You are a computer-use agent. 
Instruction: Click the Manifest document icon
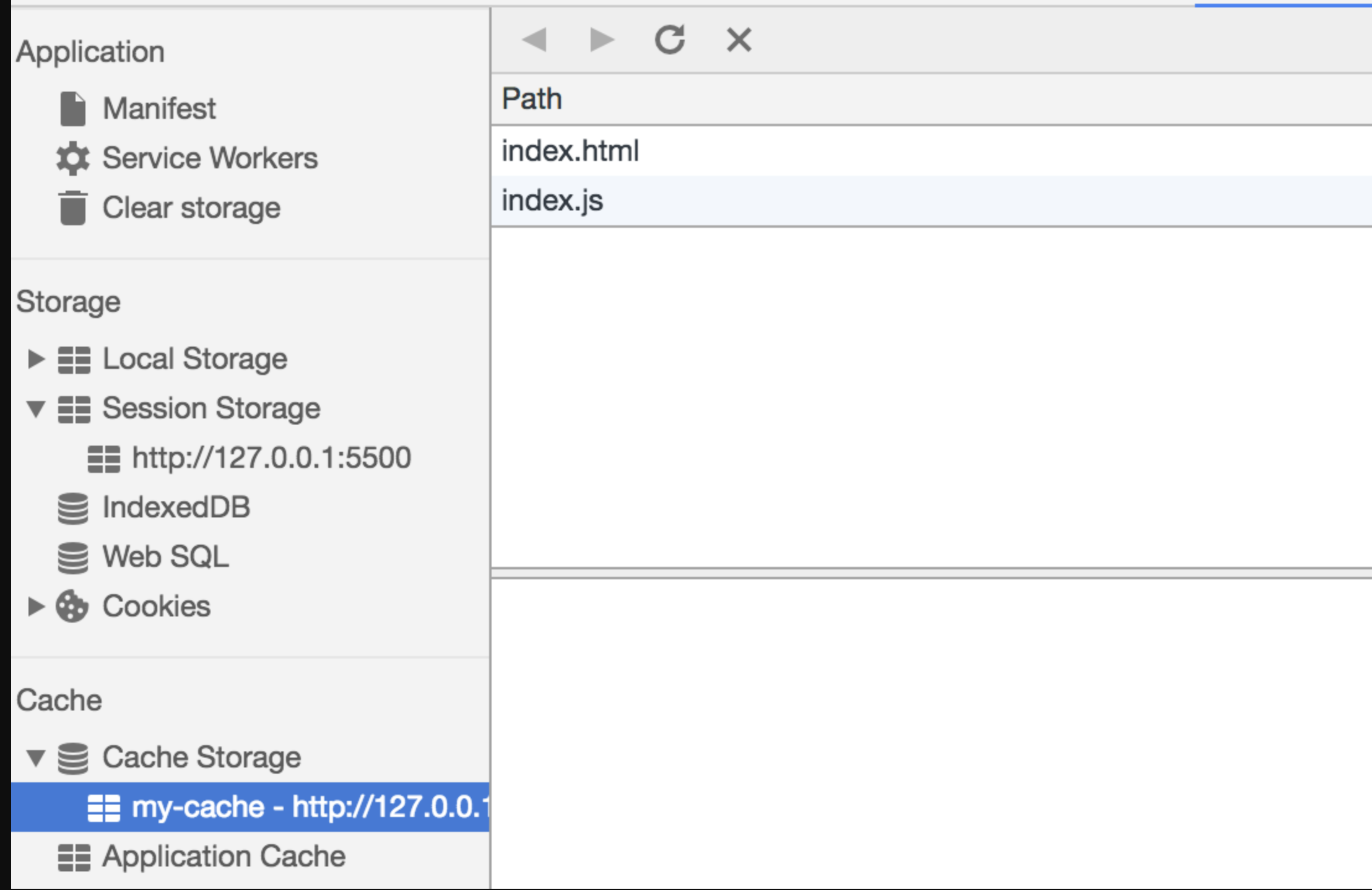[x=73, y=109]
